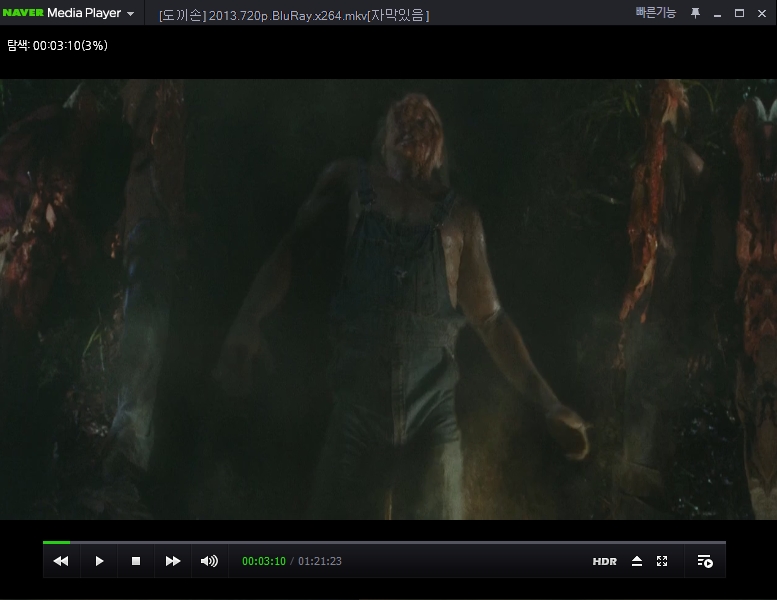Open the playlist panel
The width and height of the screenshot is (777, 600).
click(x=704, y=561)
